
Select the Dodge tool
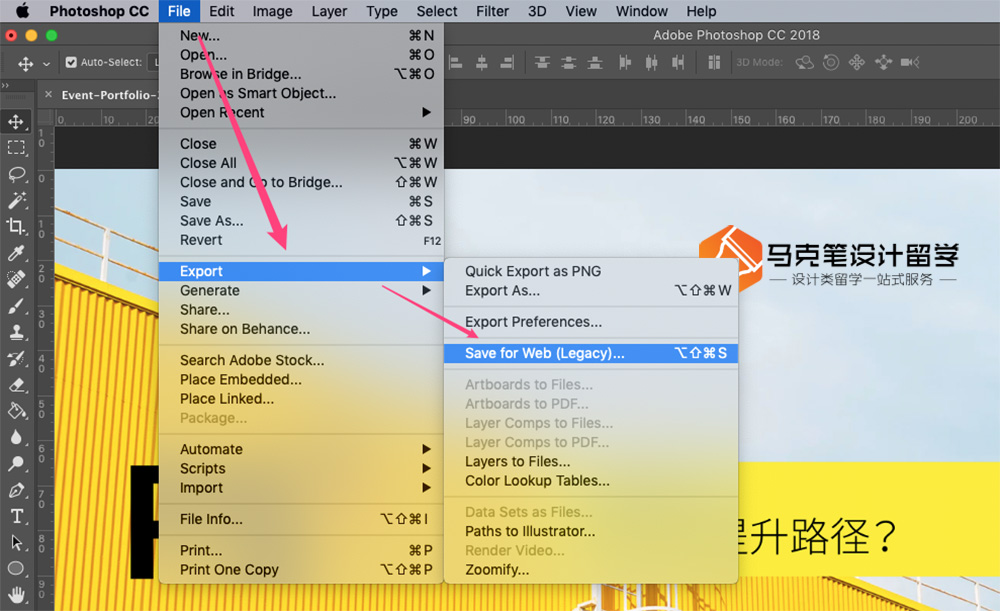[16, 464]
